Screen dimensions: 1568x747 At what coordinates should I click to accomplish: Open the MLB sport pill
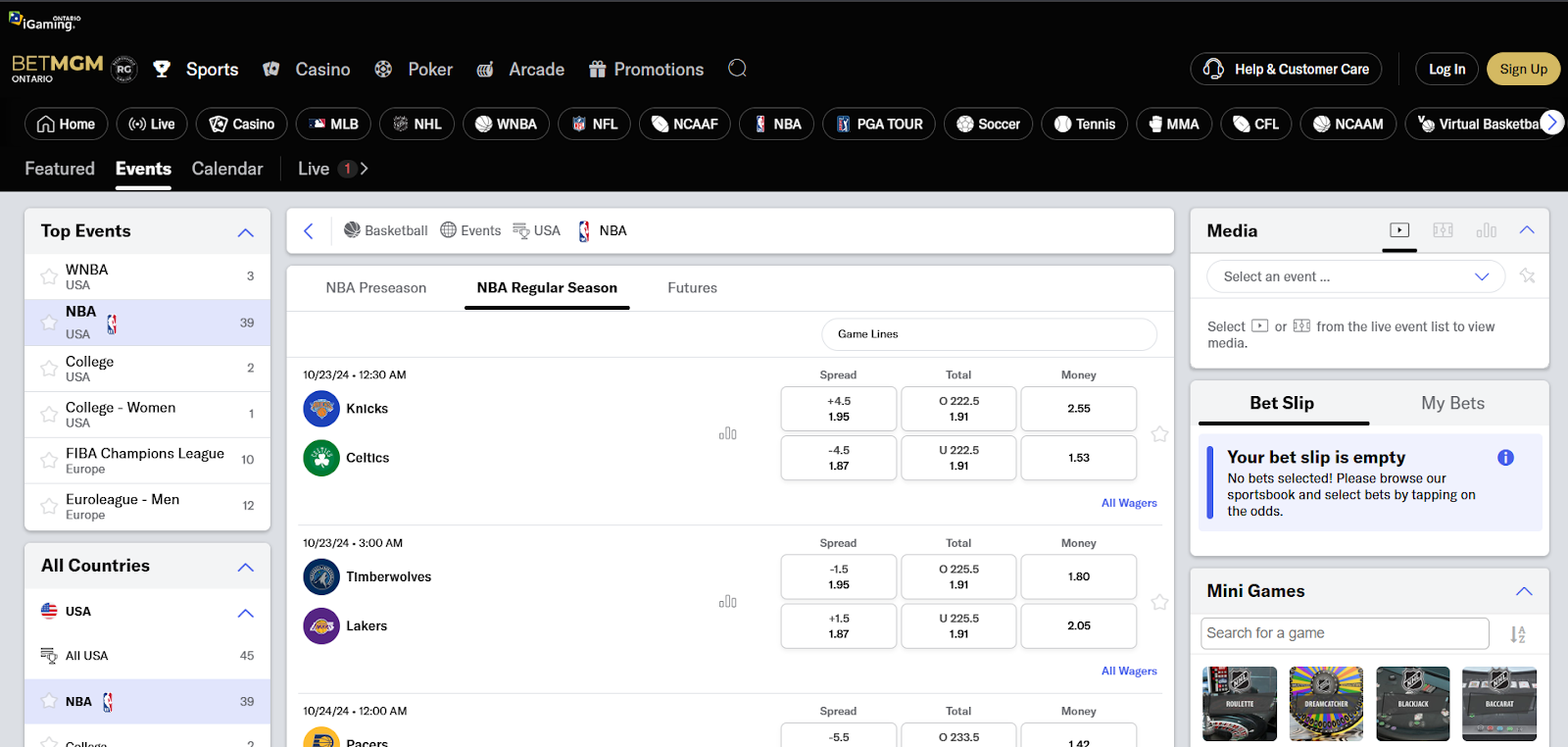[333, 124]
